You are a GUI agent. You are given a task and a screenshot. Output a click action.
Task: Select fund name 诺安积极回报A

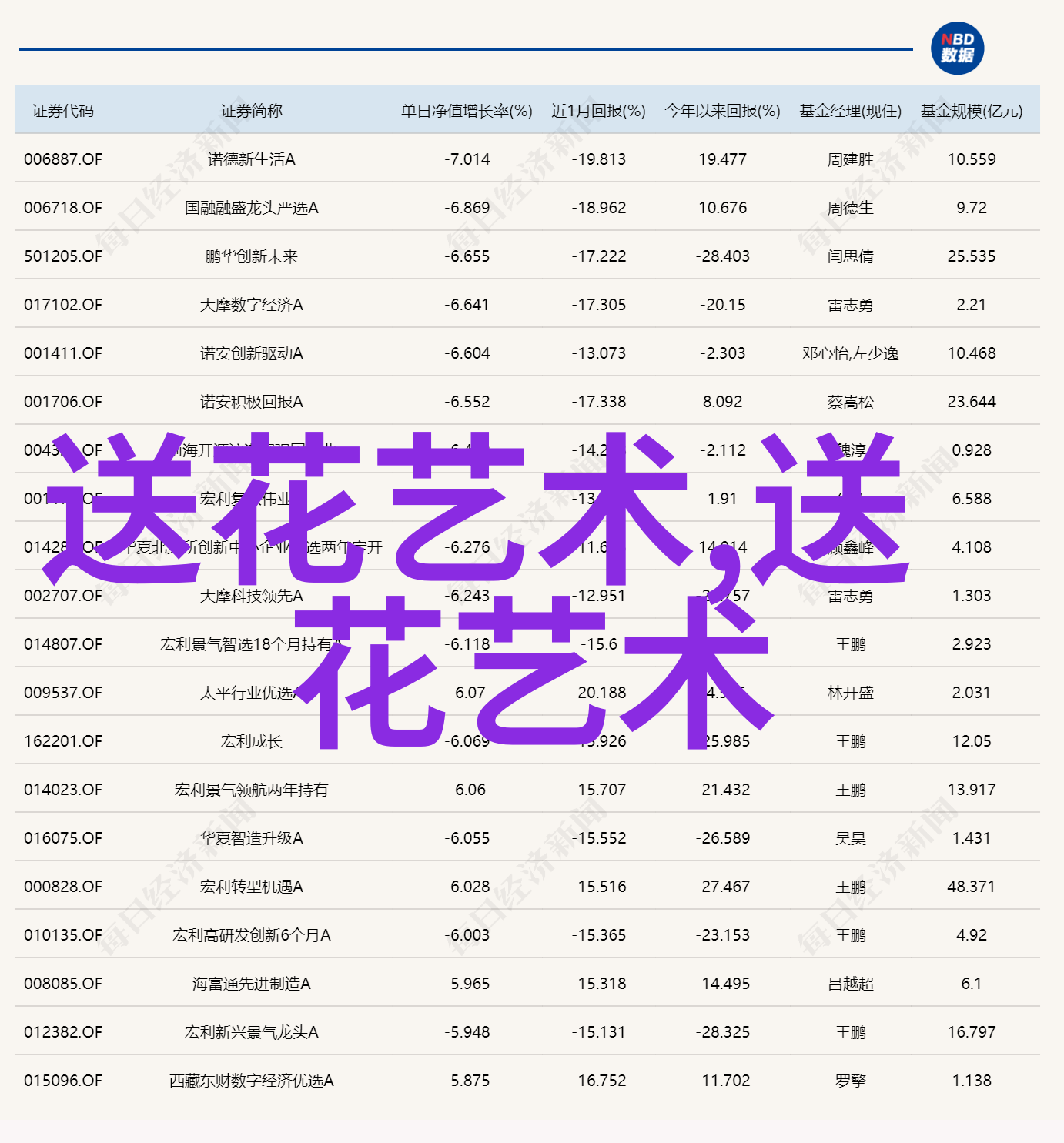pos(252,402)
